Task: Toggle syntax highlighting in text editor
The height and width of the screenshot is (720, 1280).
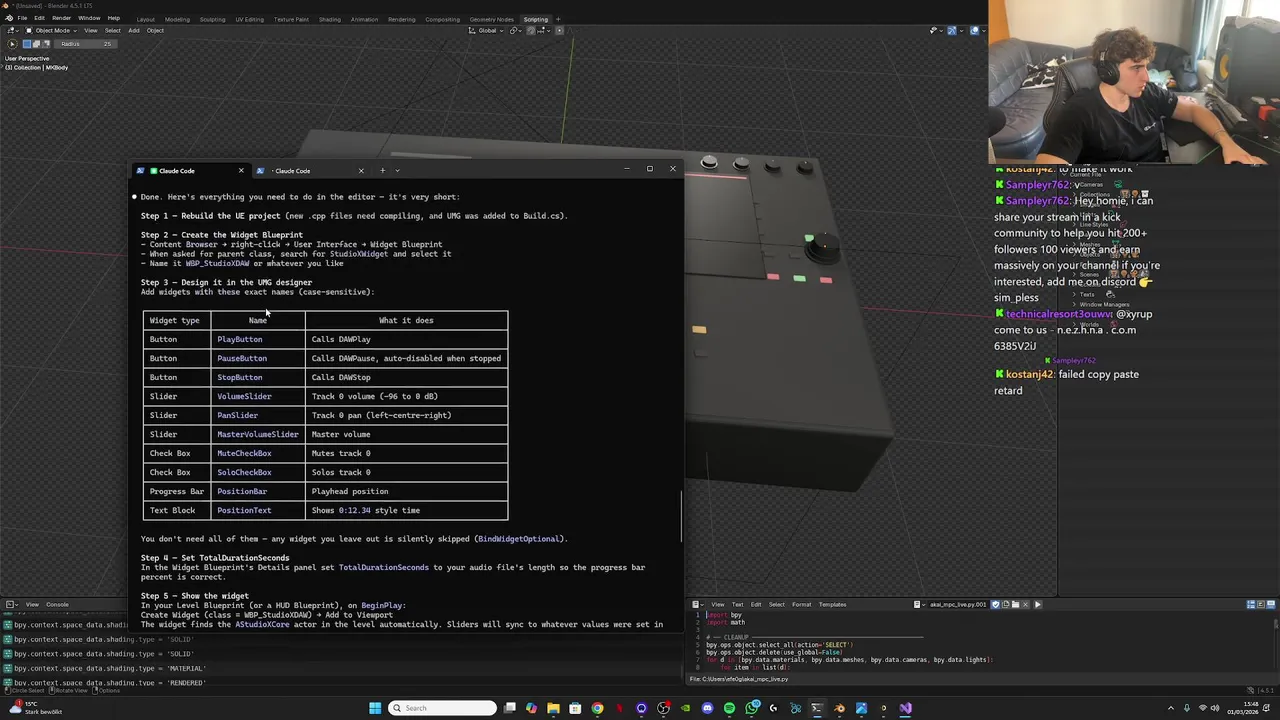Action: point(1271,604)
